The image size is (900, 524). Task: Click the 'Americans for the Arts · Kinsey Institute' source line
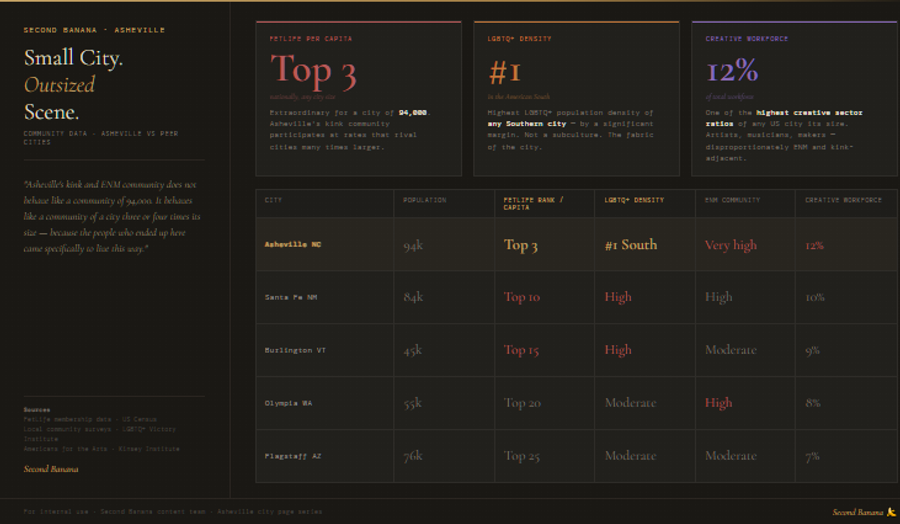coord(102,449)
